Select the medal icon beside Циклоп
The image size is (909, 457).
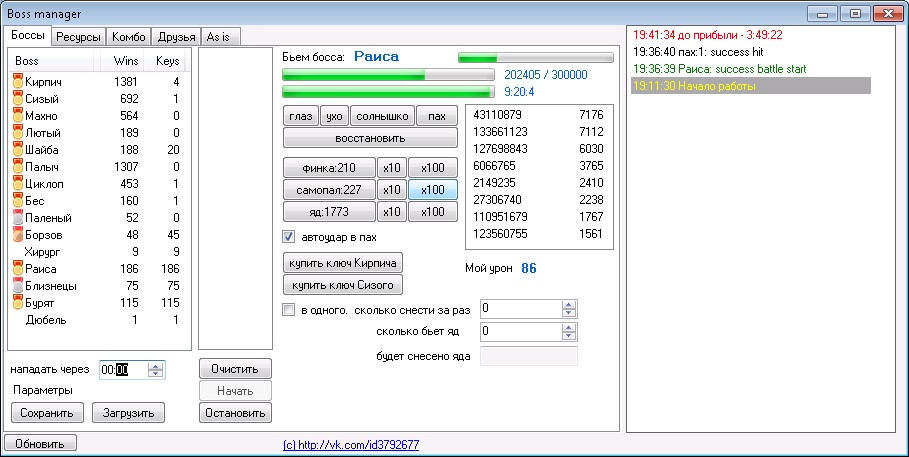(x=17, y=184)
